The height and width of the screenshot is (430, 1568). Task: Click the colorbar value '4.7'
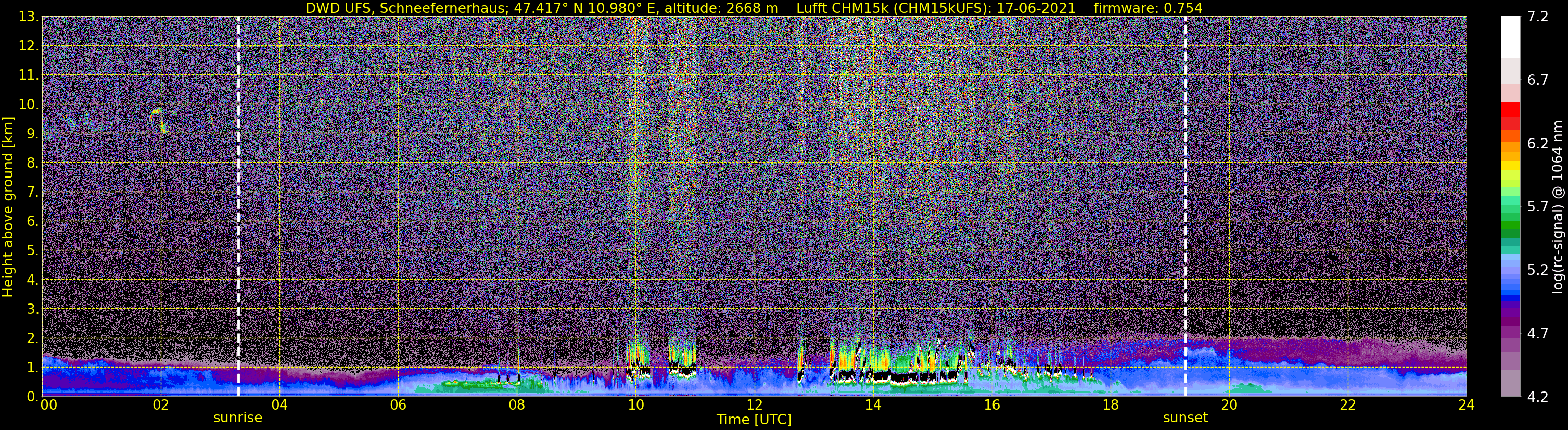pos(1538,334)
